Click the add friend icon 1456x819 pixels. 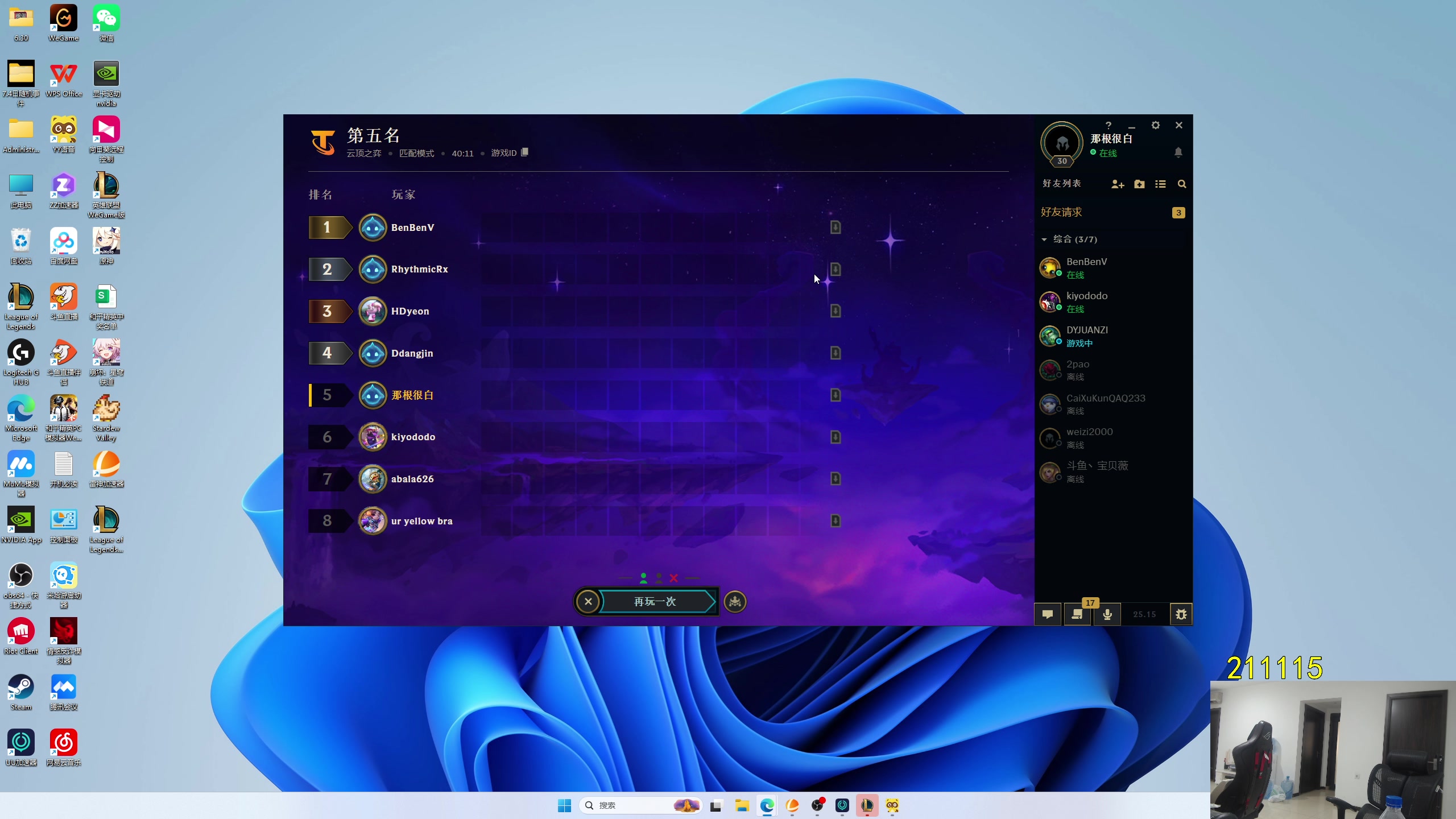pyautogui.click(x=1118, y=184)
